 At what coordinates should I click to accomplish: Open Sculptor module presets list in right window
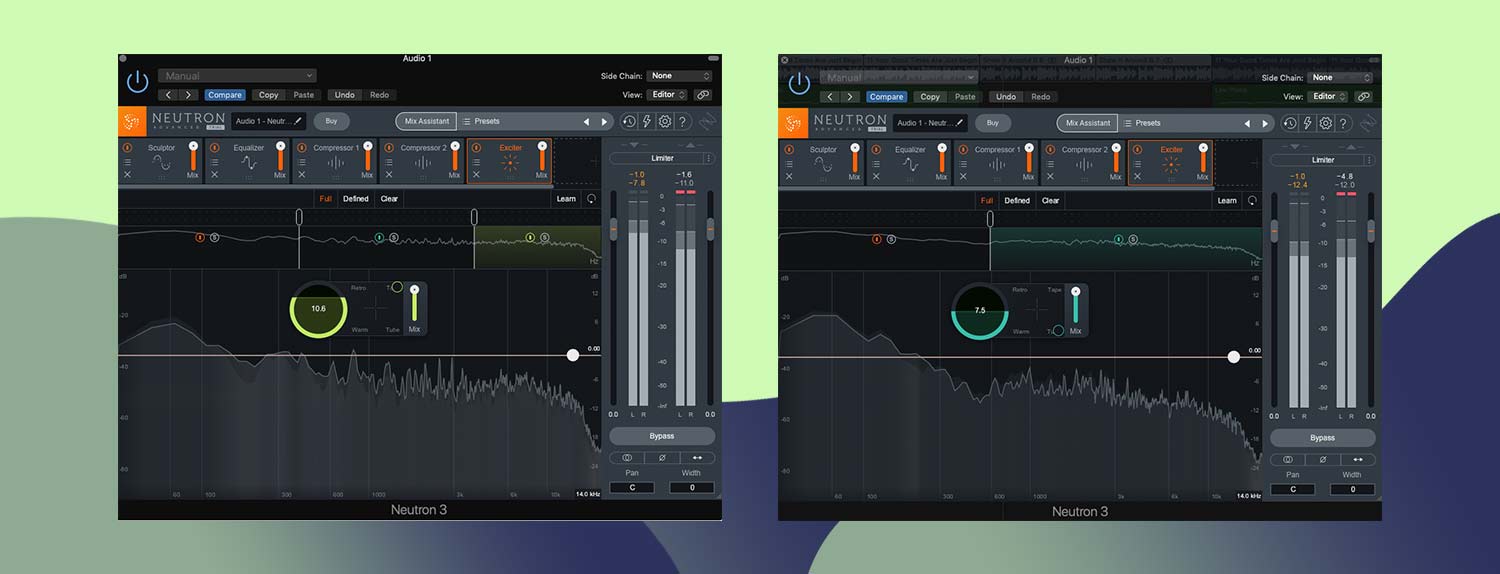[788, 164]
